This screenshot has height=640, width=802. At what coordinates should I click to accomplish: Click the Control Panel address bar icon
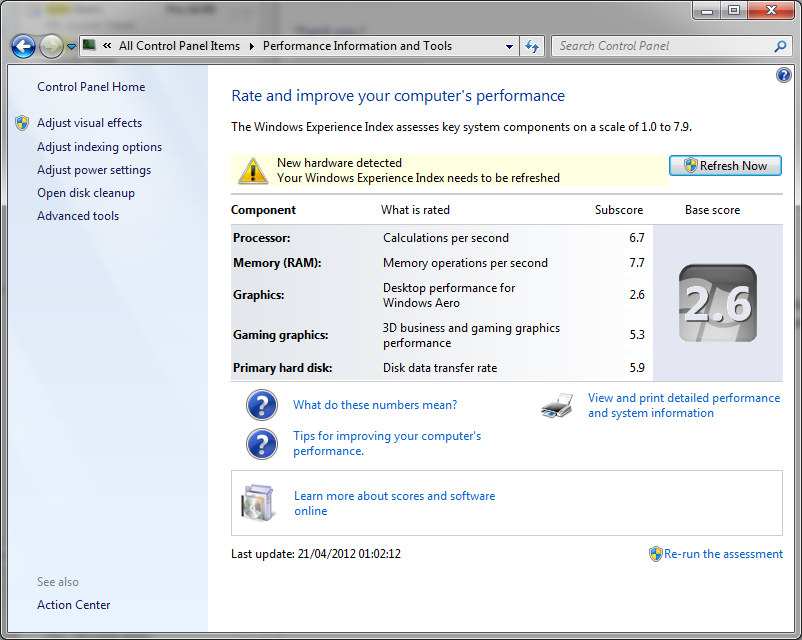coord(89,46)
